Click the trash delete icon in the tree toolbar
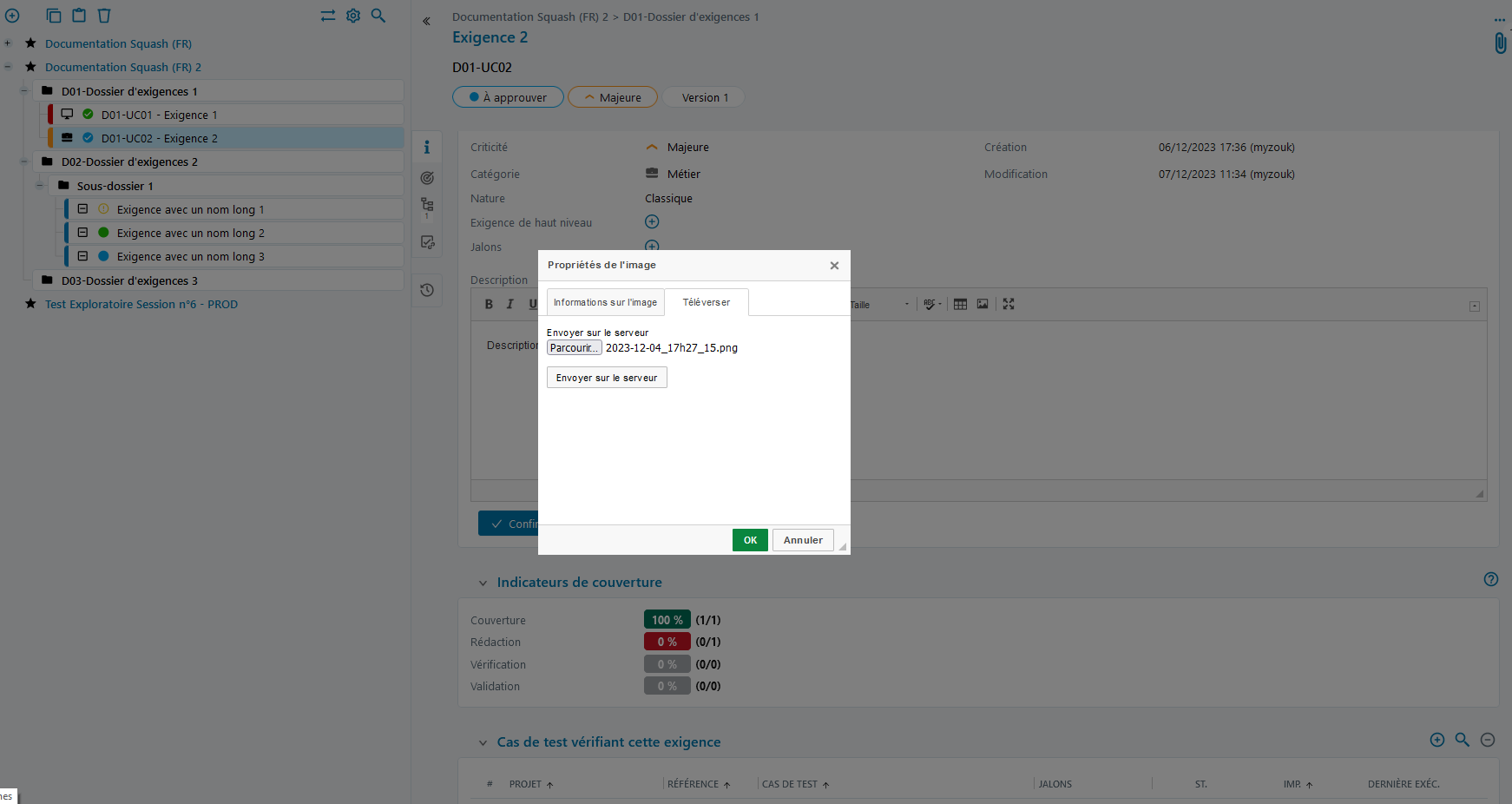 click(104, 16)
